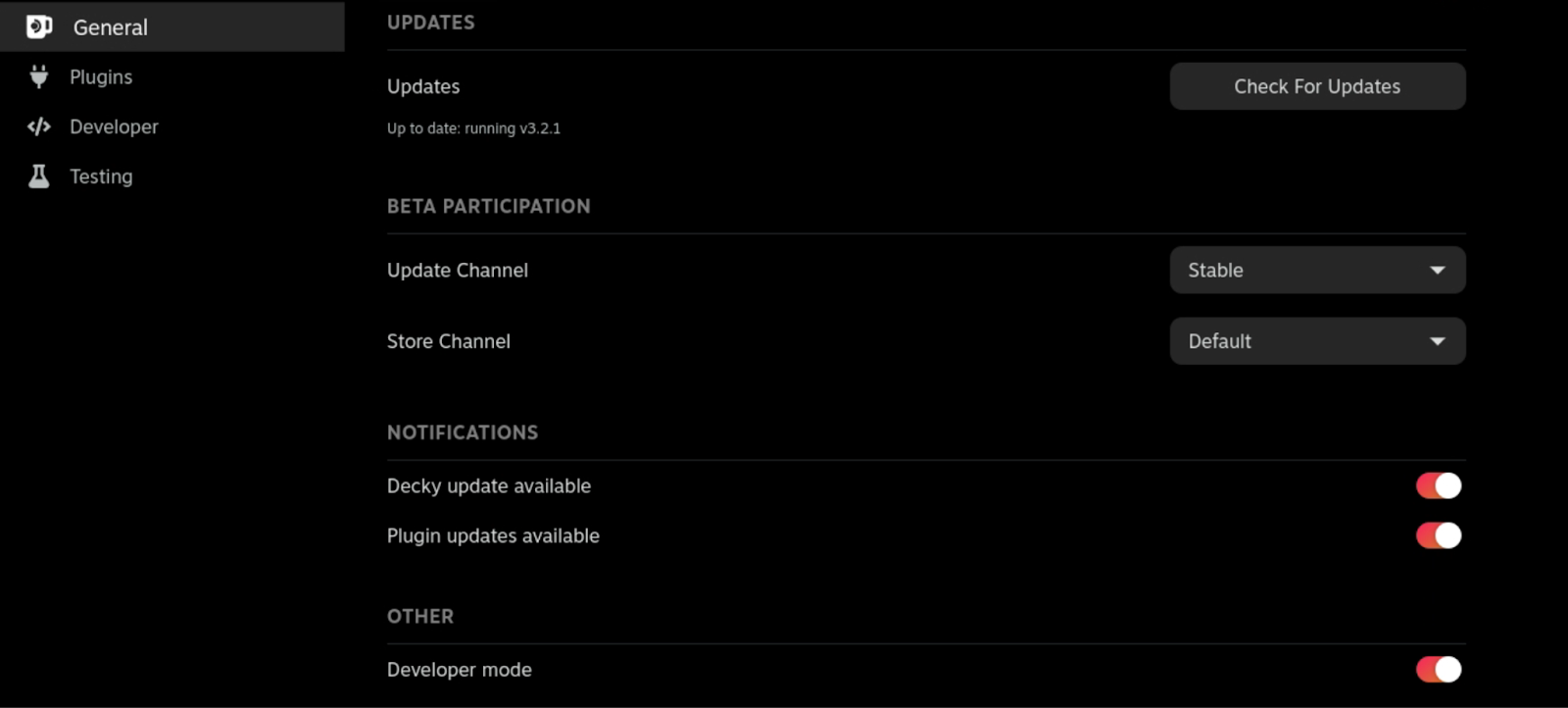Open the Update Channel Stable dropdown
The width and height of the screenshot is (1568, 708).
(1316, 270)
